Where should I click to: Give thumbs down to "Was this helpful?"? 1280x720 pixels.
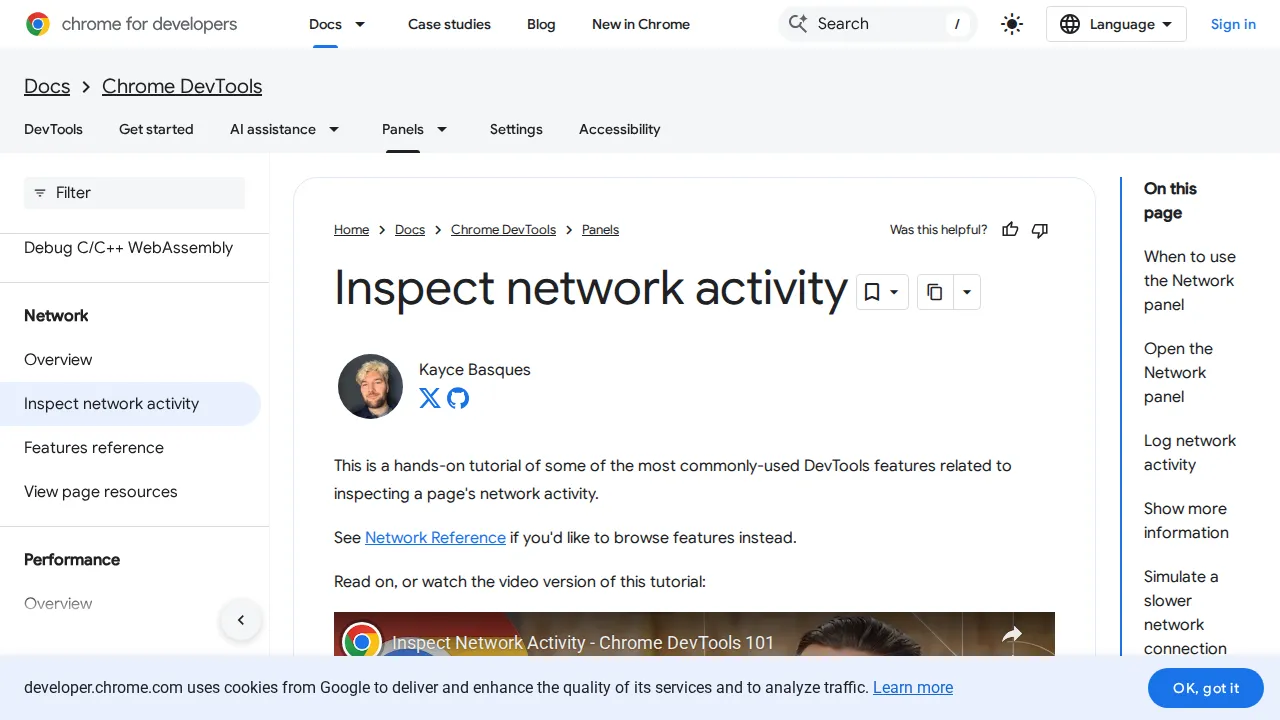pos(1039,229)
